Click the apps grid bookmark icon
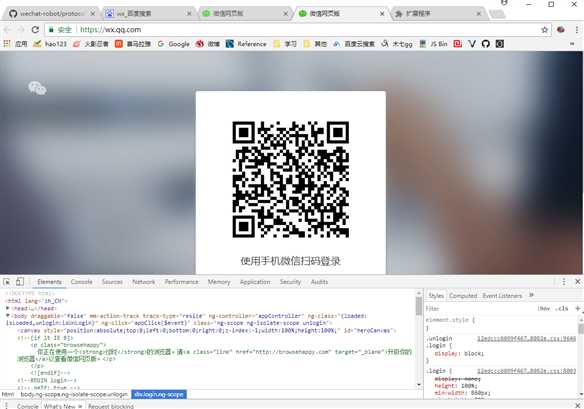This screenshot has height=409, width=584. coord(7,44)
